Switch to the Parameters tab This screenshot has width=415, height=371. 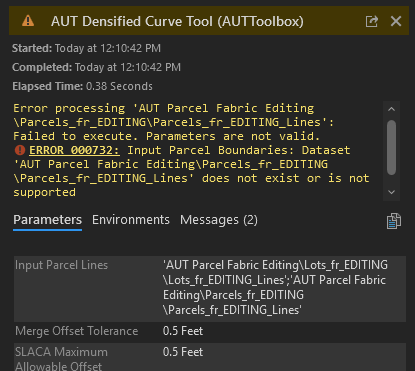(x=47, y=220)
